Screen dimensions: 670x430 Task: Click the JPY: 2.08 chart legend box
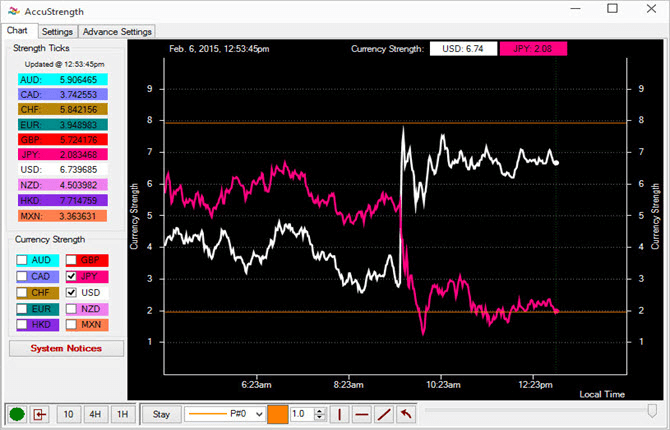[x=533, y=49]
